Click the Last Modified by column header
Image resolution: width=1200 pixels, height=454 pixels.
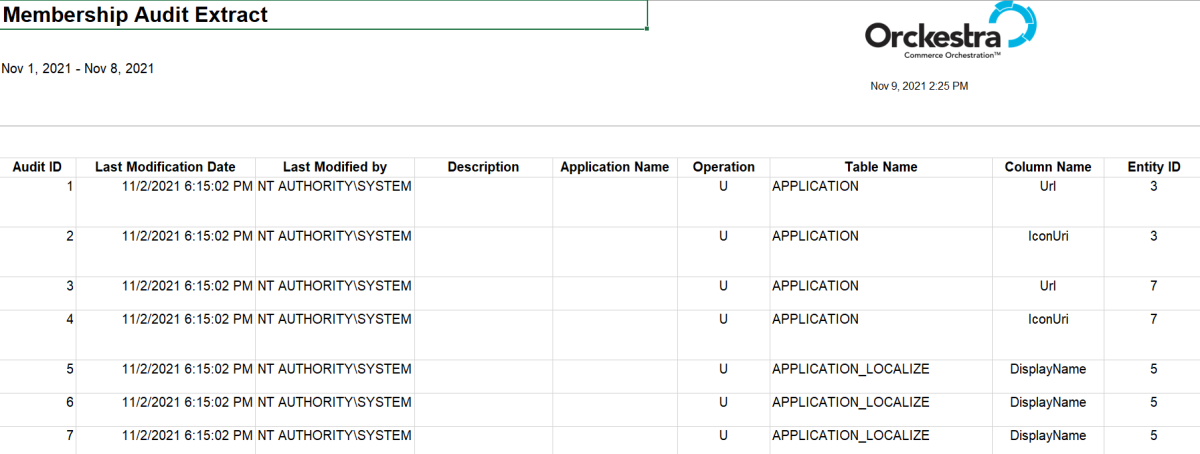(x=334, y=167)
